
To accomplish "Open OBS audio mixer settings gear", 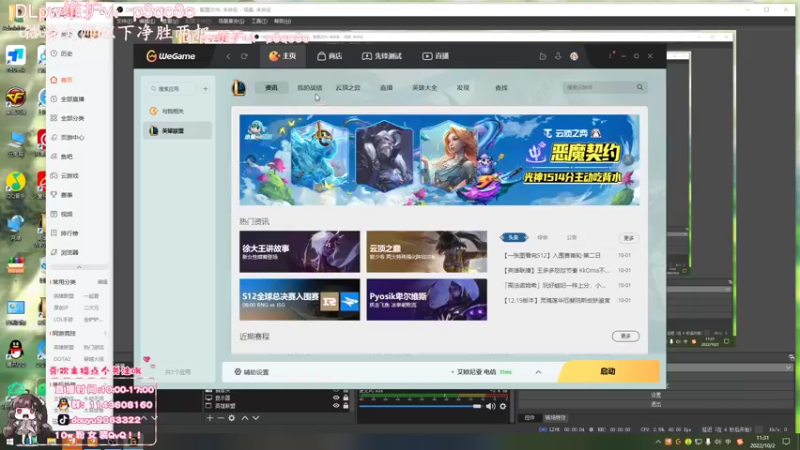I will (x=503, y=406).
